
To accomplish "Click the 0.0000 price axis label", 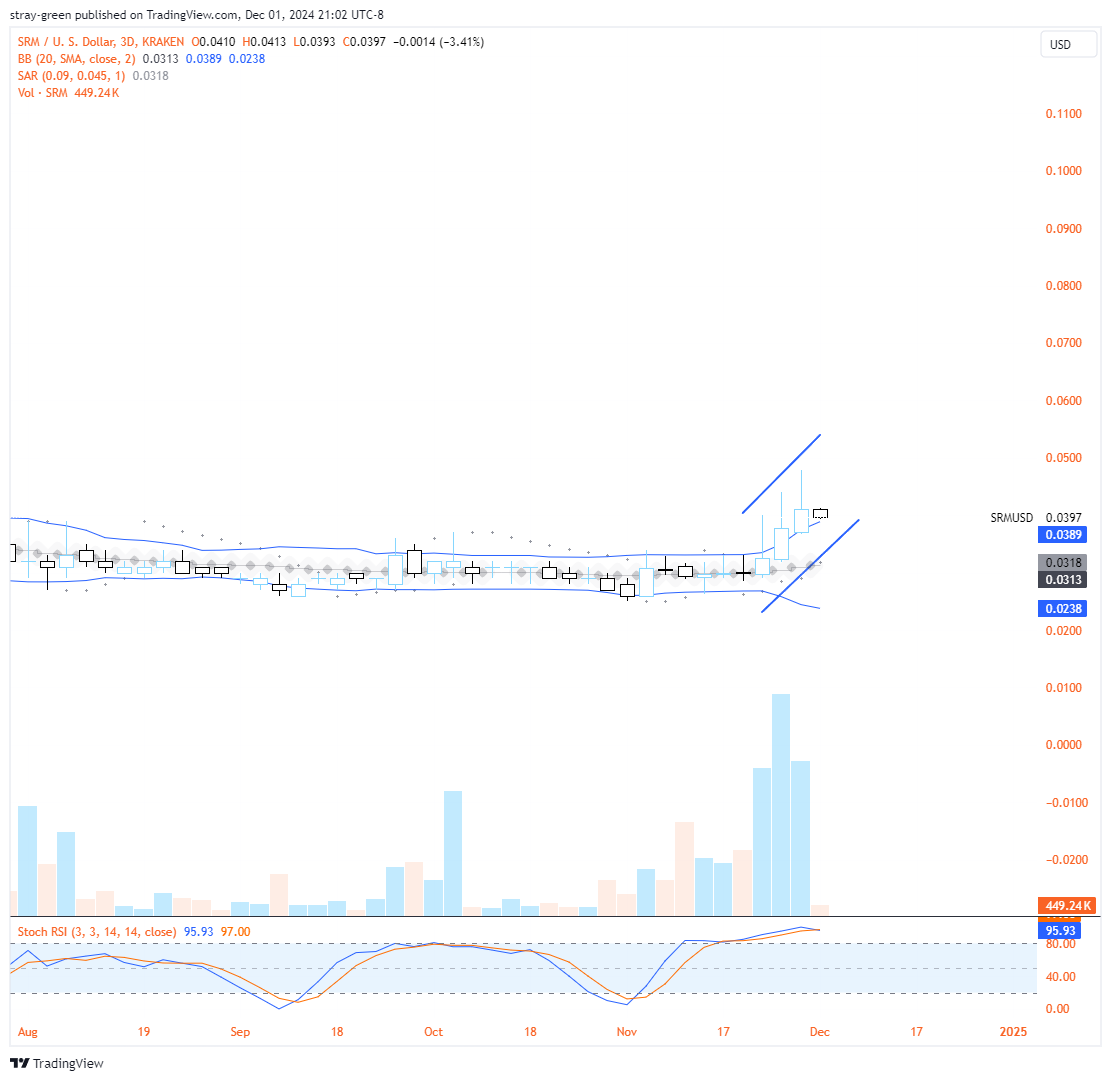I will click(x=1064, y=745).
